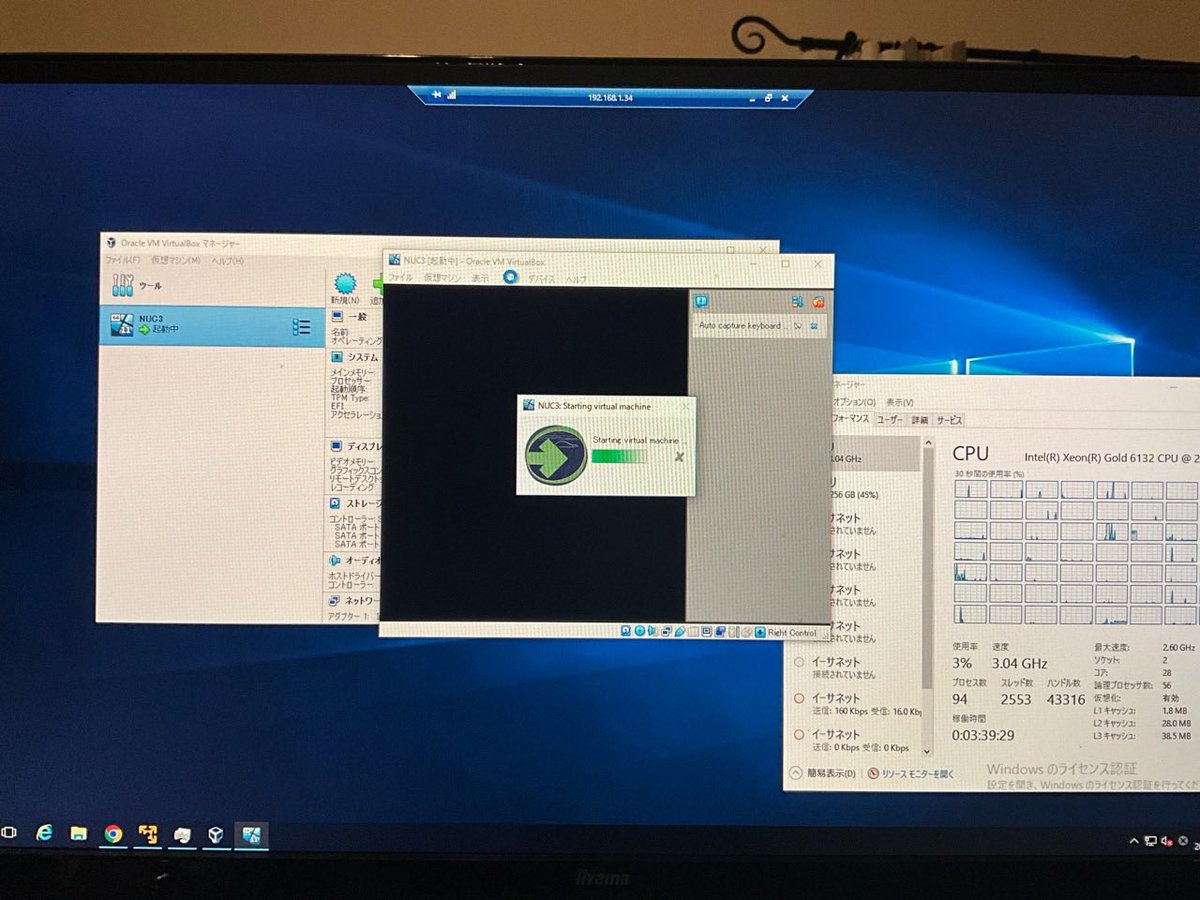1200x900 pixels.
Task: Click the mute icon on Auto capture keyboard notification
Action: tap(798, 326)
